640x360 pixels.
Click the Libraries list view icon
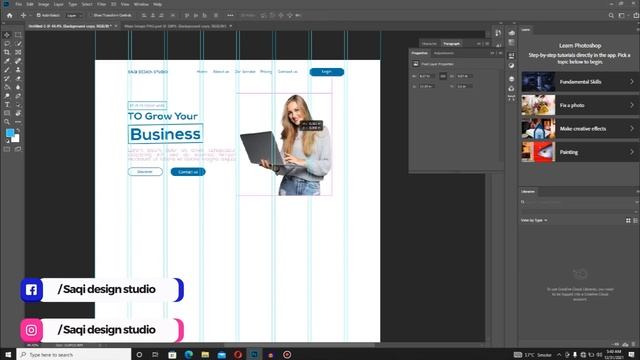tap(636, 220)
